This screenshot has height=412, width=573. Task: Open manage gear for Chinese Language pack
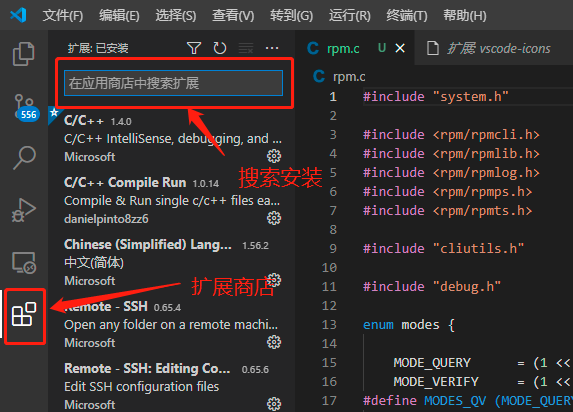click(274, 280)
